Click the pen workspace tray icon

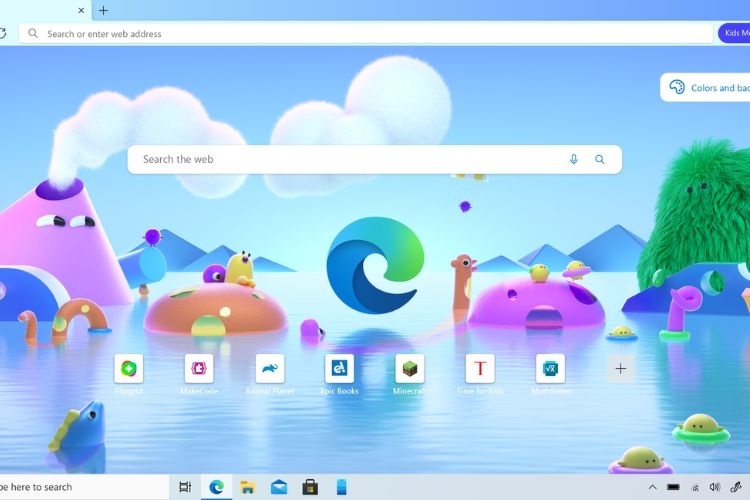click(x=736, y=487)
